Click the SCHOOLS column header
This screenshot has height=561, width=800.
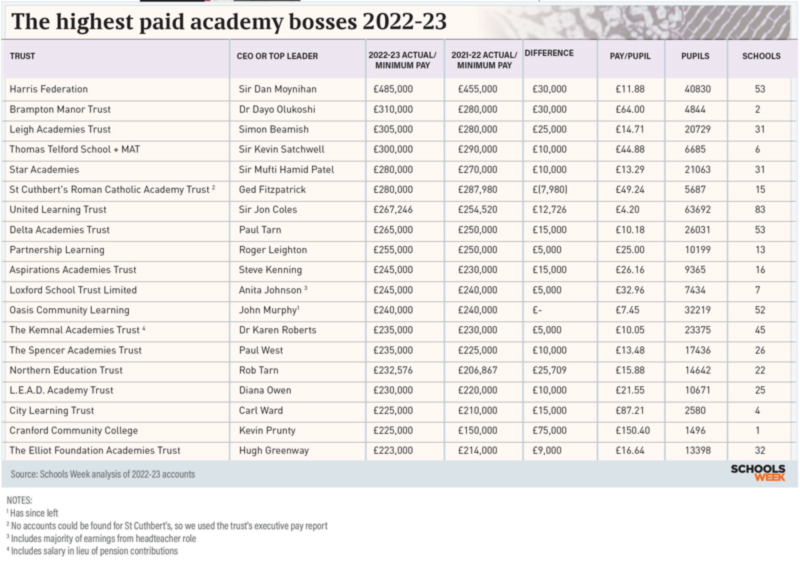pos(761,56)
